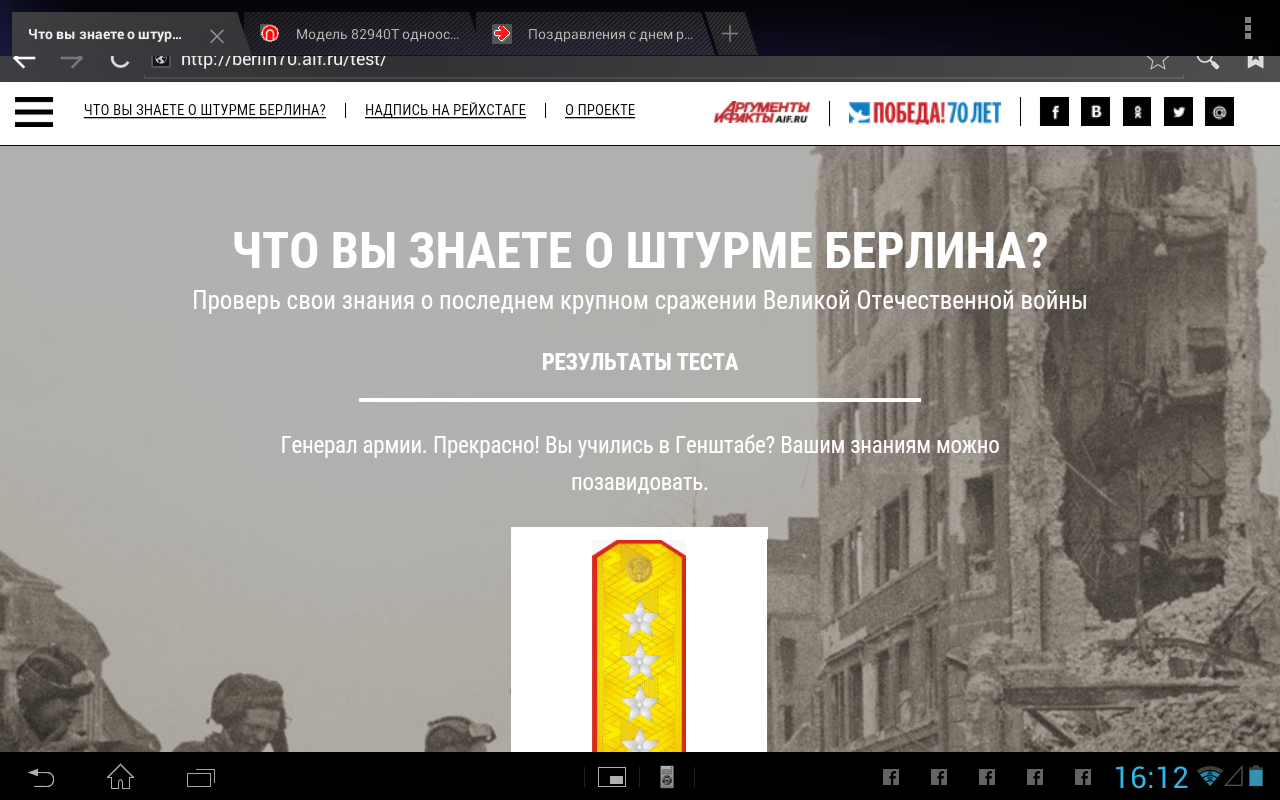The width and height of the screenshot is (1280, 800).
Task: Share via VKontakte icon
Action: tap(1096, 111)
